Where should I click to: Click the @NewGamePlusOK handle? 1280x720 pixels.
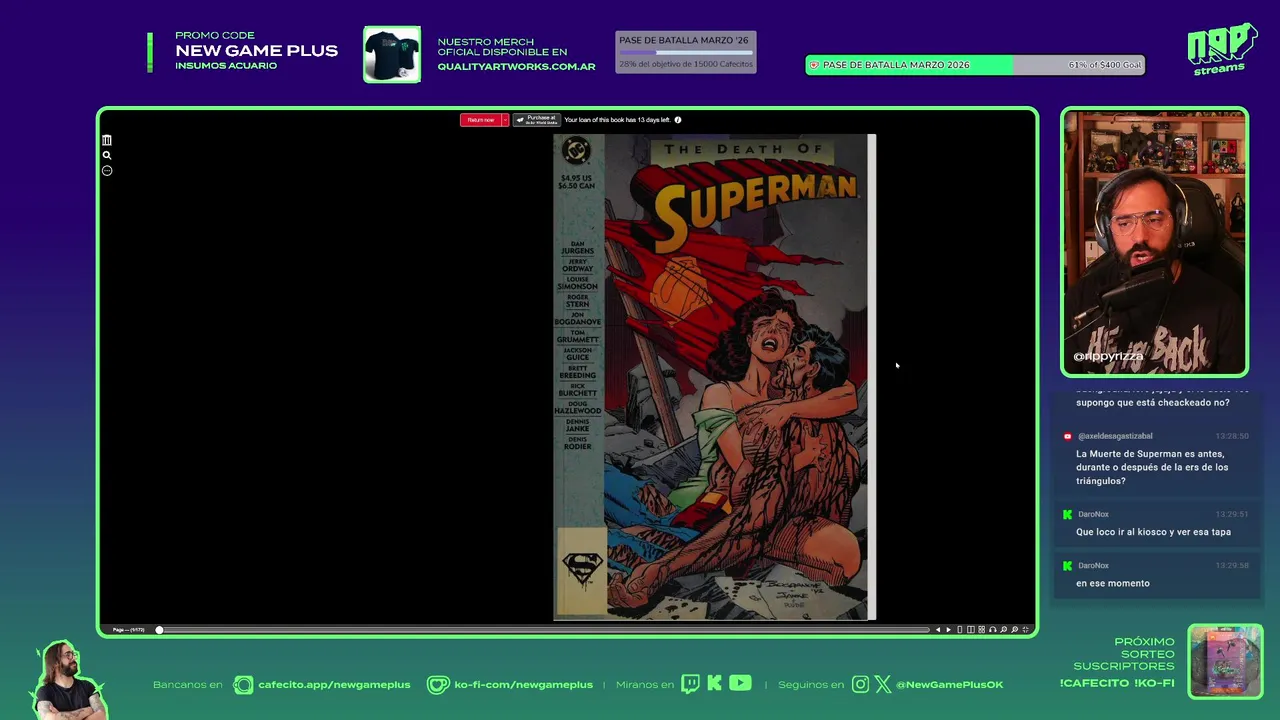pos(949,685)
